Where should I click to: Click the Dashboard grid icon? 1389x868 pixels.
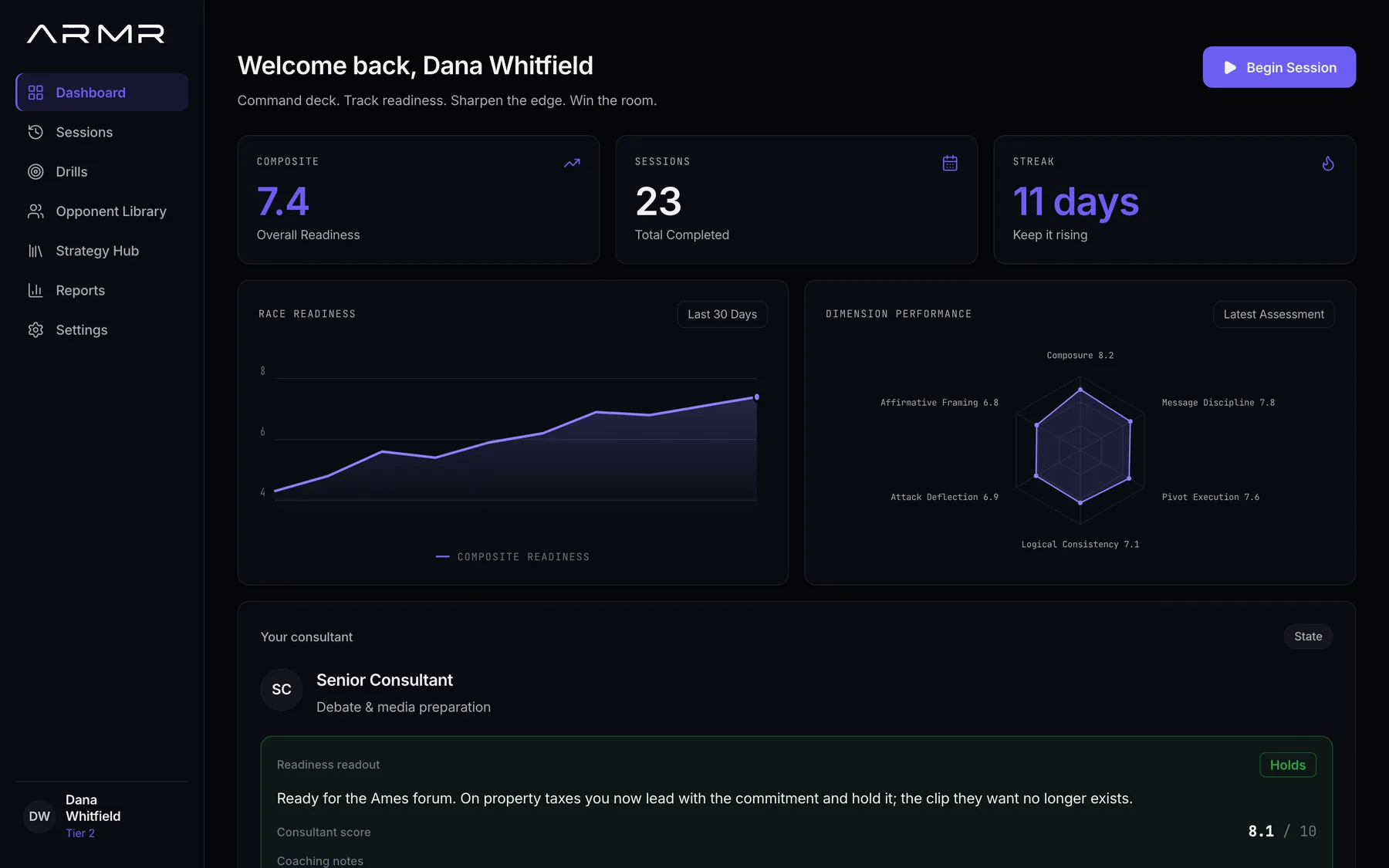(35, 93)
